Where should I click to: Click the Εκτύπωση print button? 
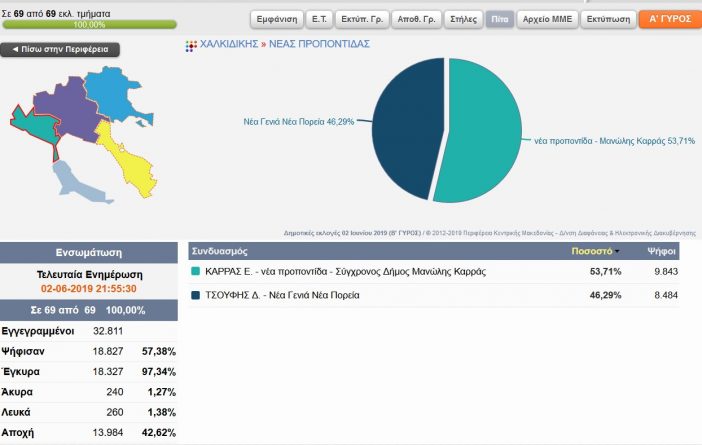point(608,19)
